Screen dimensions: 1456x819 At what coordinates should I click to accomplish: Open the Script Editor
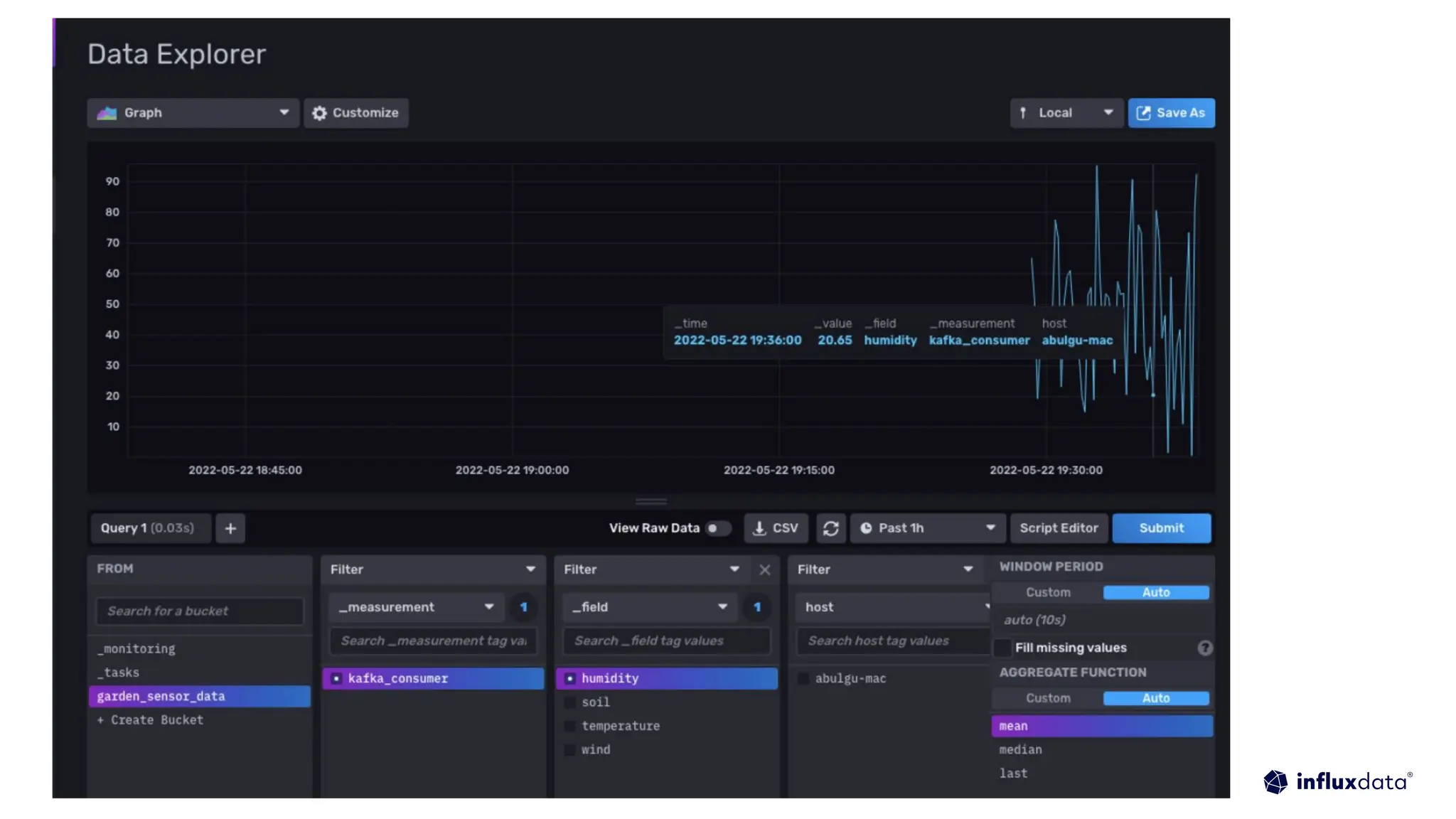1058,528
